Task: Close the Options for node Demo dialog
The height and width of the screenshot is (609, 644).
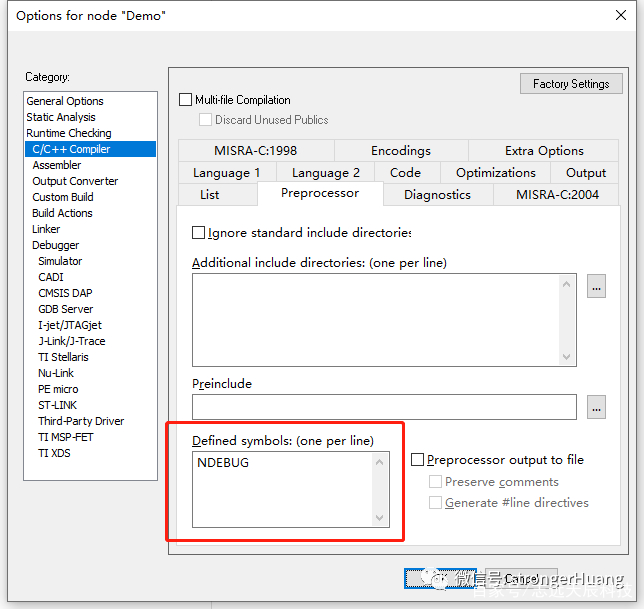Action: [x=621, y=15]
